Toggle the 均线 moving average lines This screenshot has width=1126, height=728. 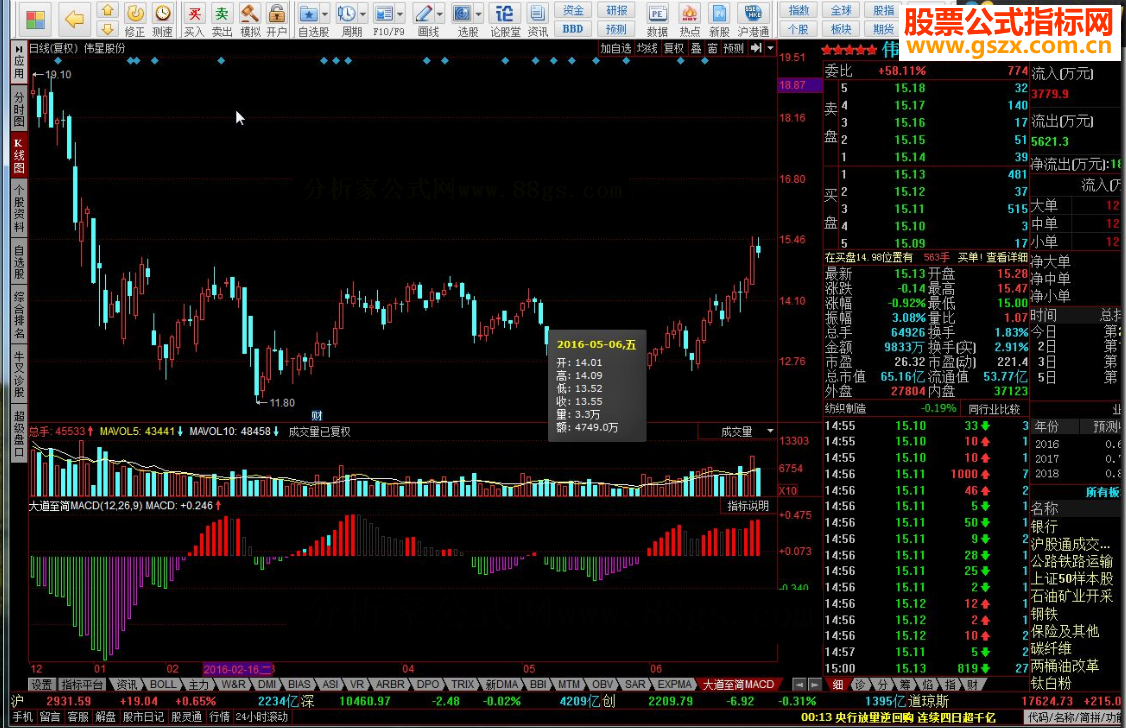click(647, 48)
